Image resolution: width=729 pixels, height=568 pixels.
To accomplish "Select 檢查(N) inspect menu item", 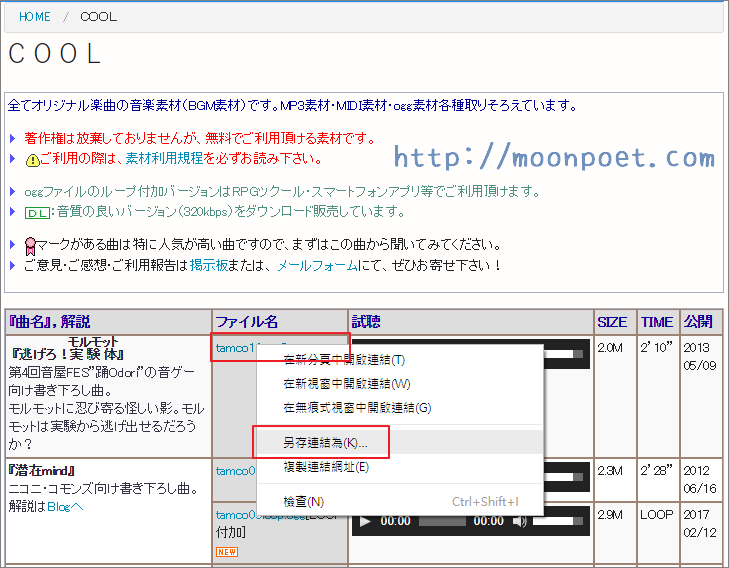I will (304, 501).
